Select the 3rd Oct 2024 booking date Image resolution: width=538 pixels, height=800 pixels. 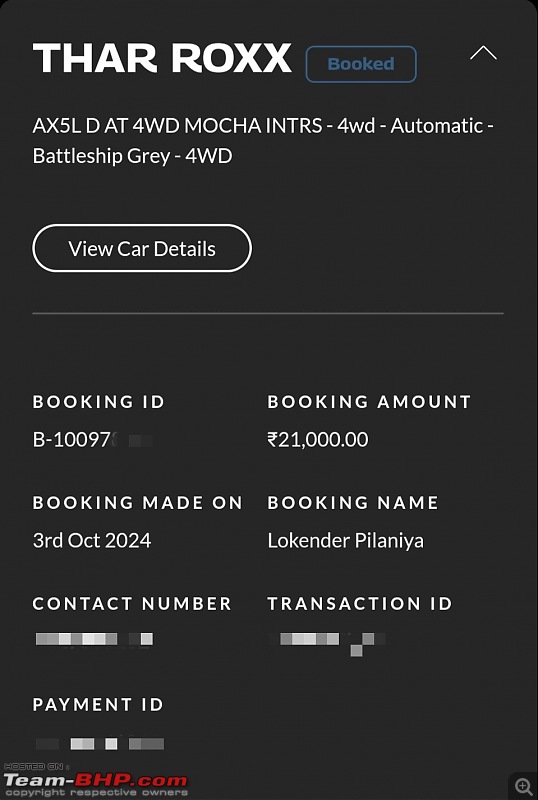click(x=92, y=540)
